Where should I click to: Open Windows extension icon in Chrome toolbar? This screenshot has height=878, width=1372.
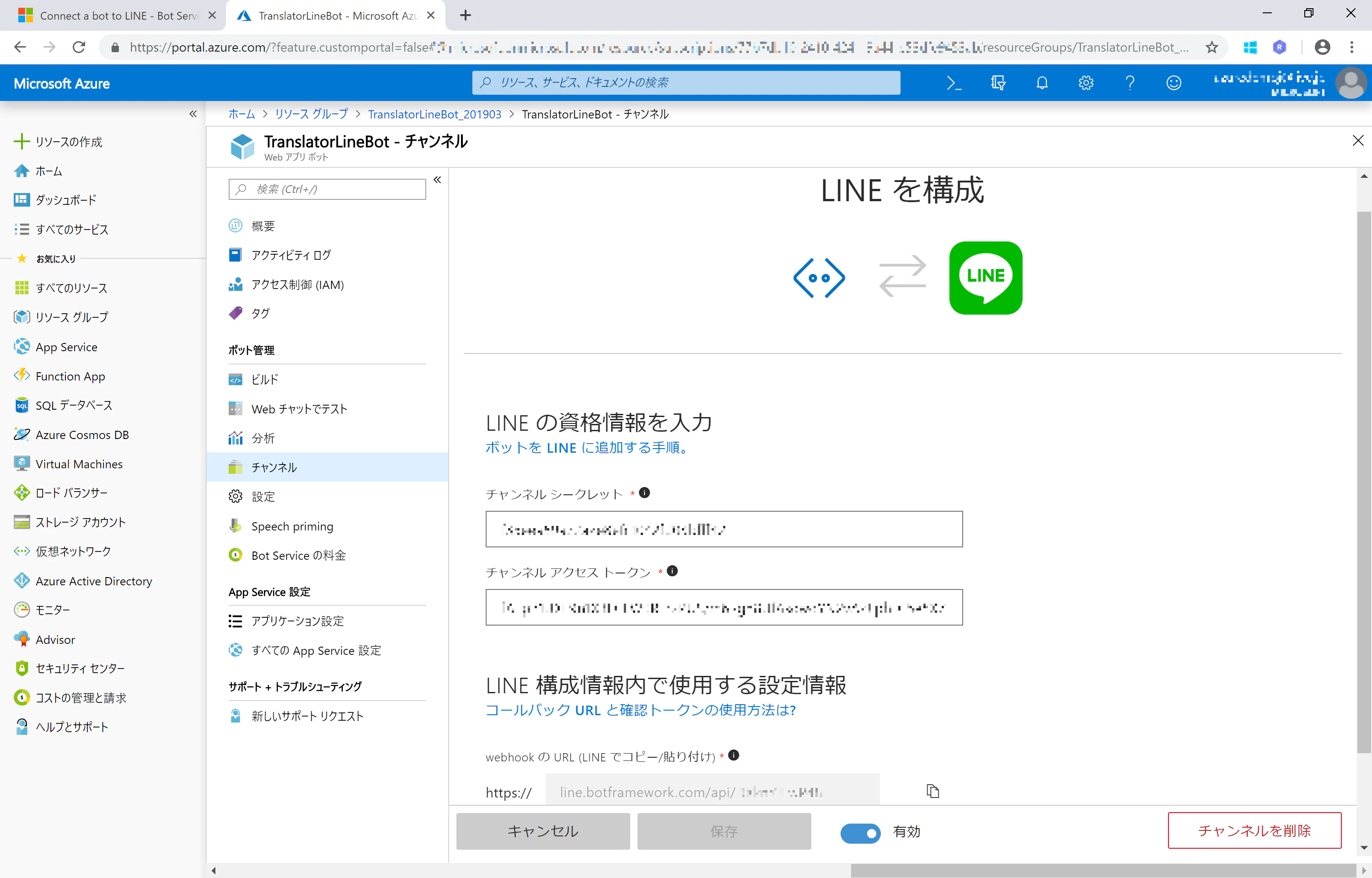[x=1250, y=47]
